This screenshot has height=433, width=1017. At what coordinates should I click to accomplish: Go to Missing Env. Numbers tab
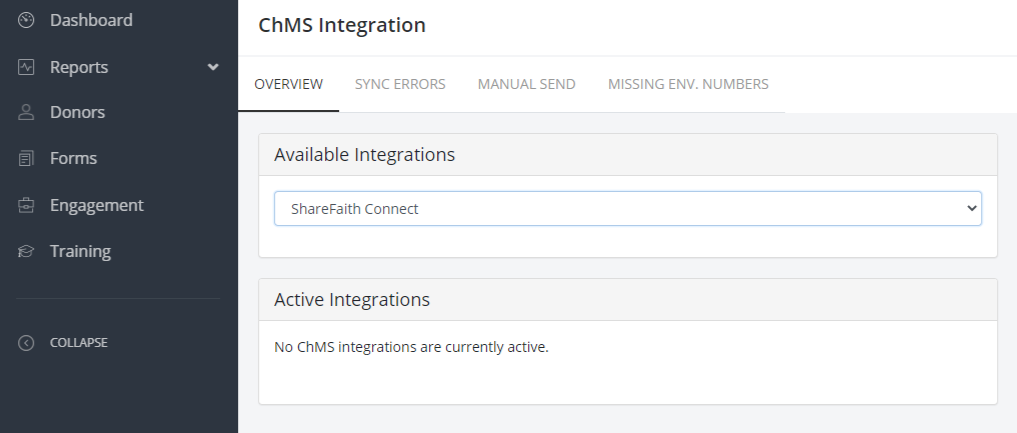pyautogui.click(x=688, y=84)
